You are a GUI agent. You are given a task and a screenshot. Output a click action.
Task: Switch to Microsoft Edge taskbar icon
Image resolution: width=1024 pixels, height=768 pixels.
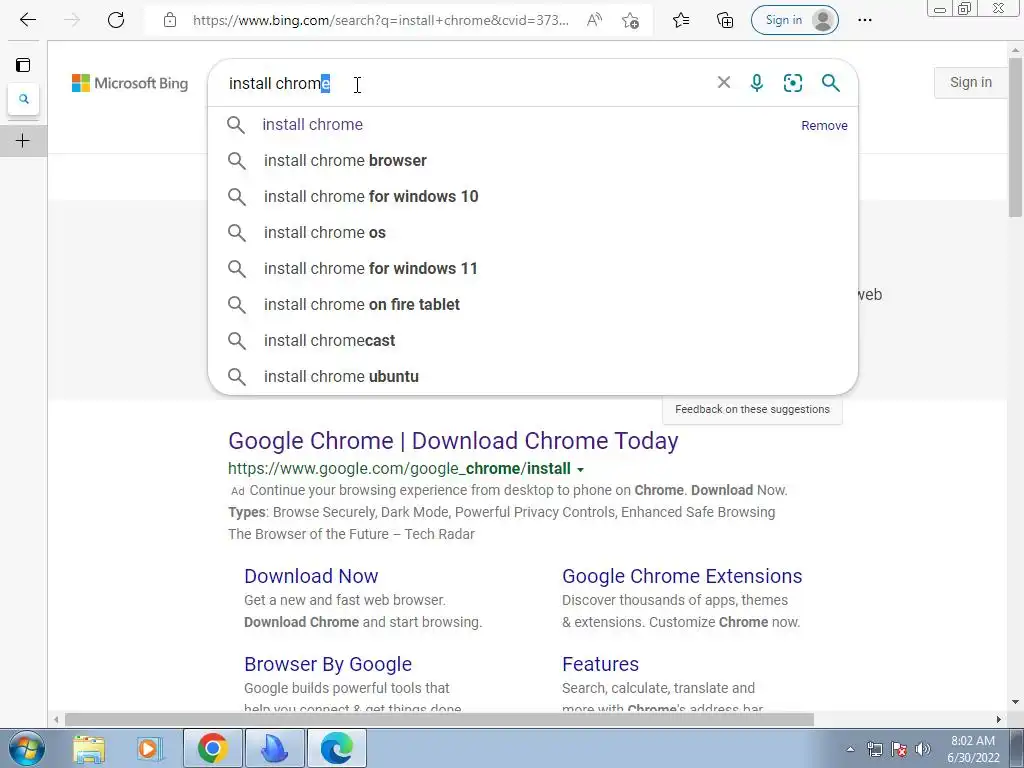(x=337, y=748)
